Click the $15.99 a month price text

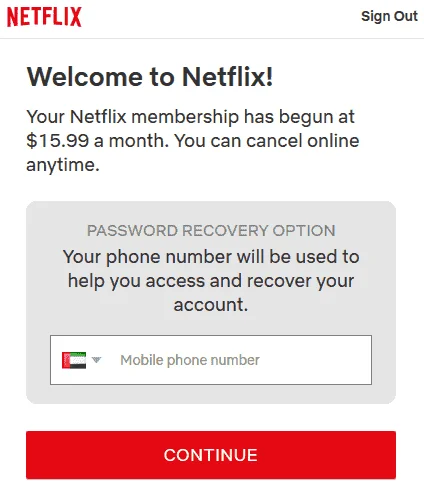[x=95, y=141]
